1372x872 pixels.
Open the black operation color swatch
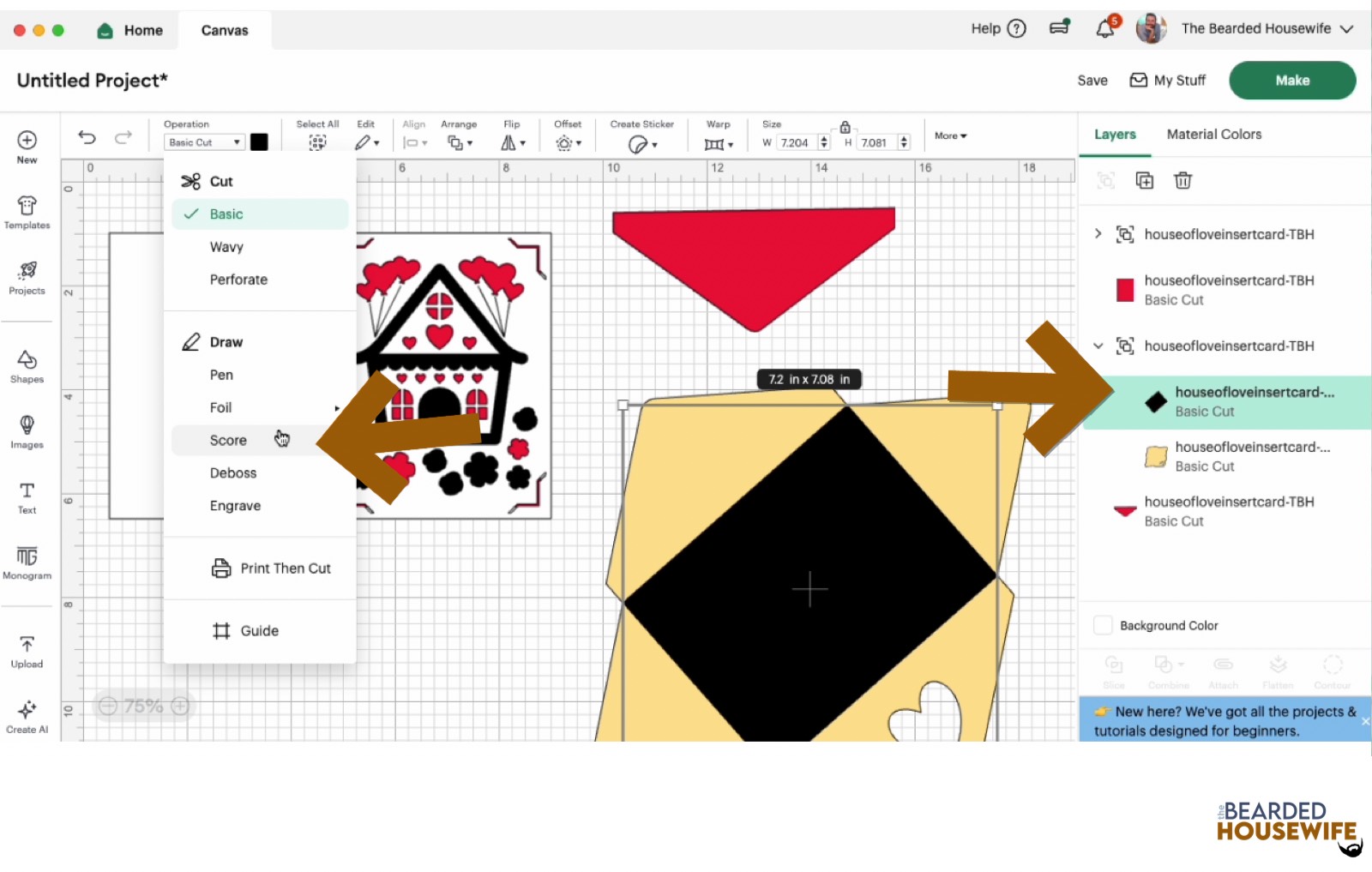pos(259,142)
